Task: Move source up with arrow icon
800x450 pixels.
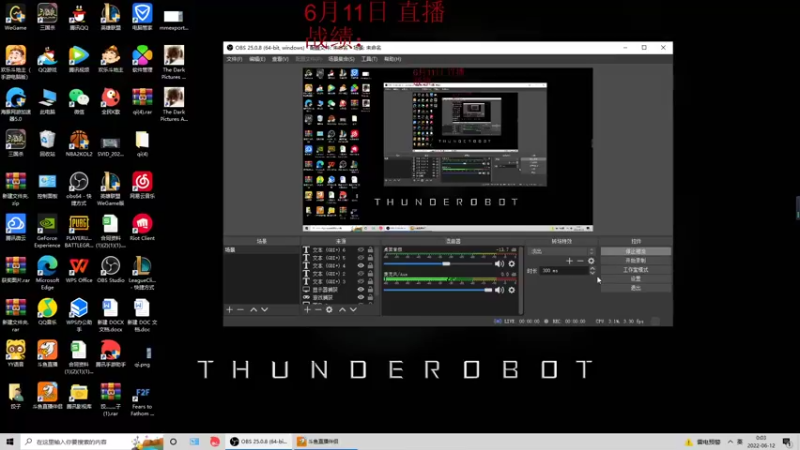Action: pyautogui.click(x=342, y=310)
